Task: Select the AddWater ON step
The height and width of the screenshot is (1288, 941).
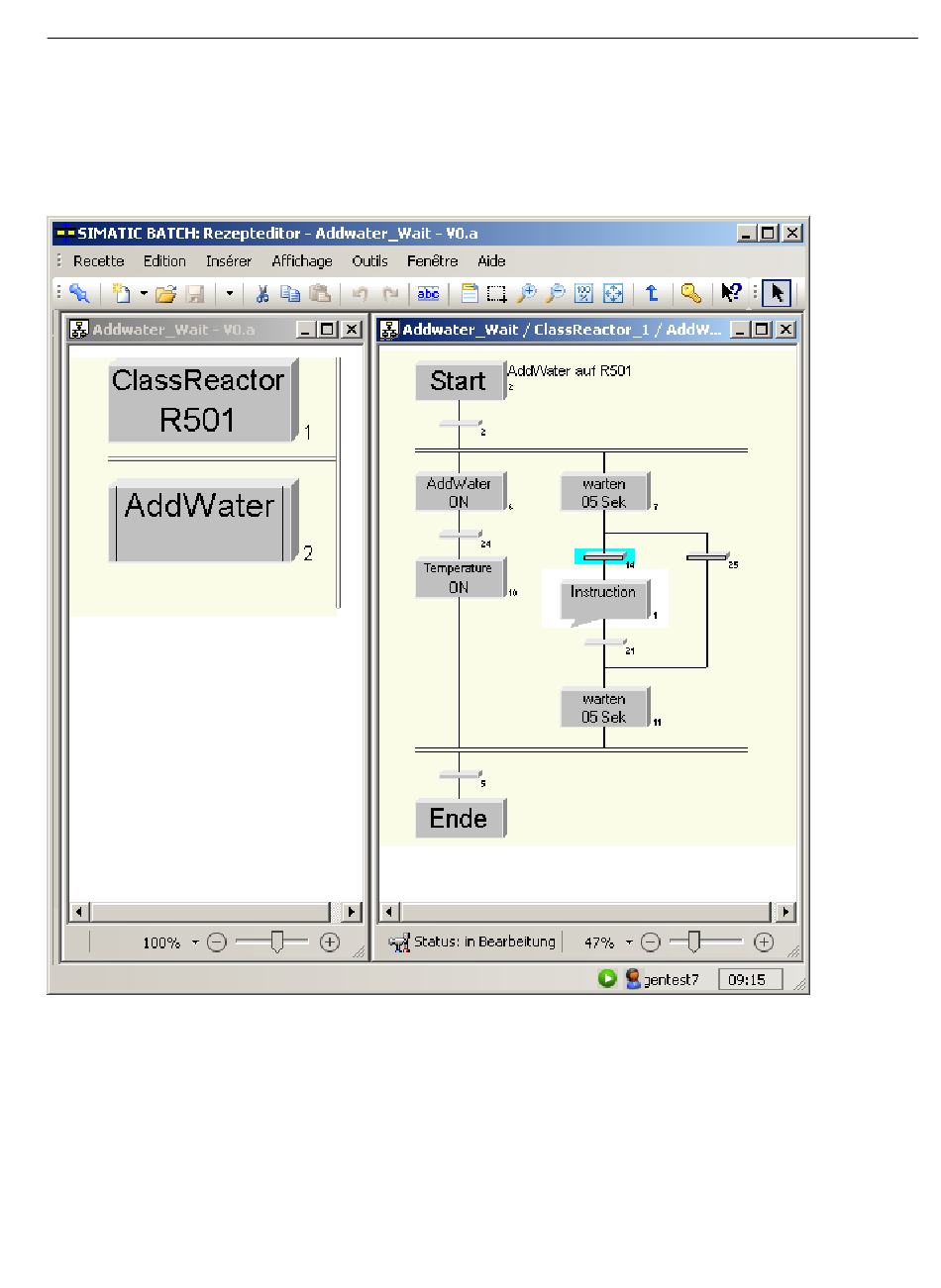Action: (x=461, y=492)
